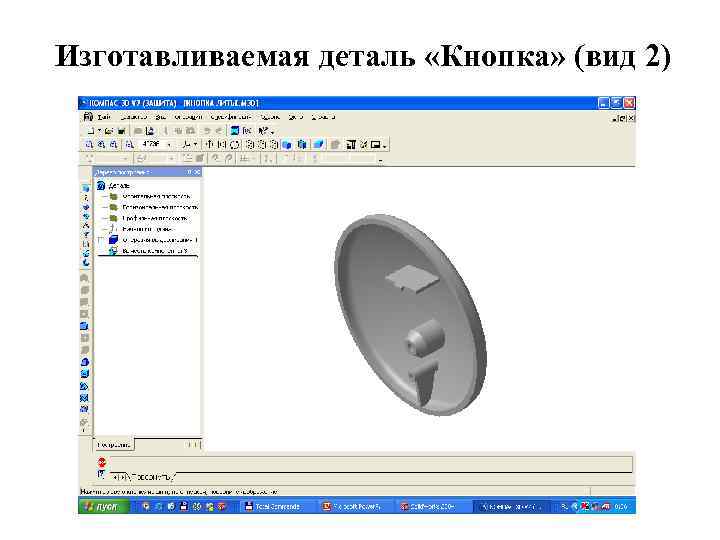Click the zoom scale value field
The height and width of the screenshot is (540, 720).
[x=152, y=144]
